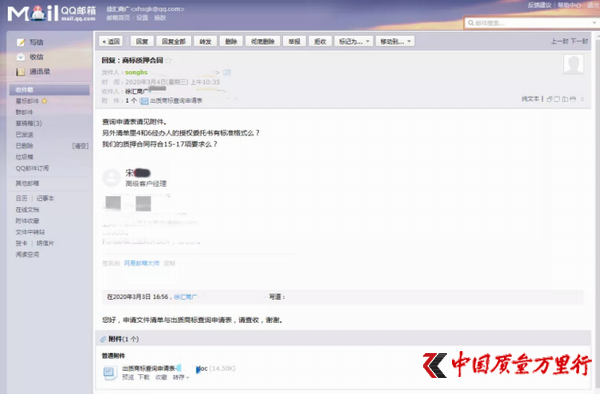Image resolution: width=600 pixels, height=394 pixels.
Task: Open 草稿箱(3) drafts folder
Action: coord(29,123)
